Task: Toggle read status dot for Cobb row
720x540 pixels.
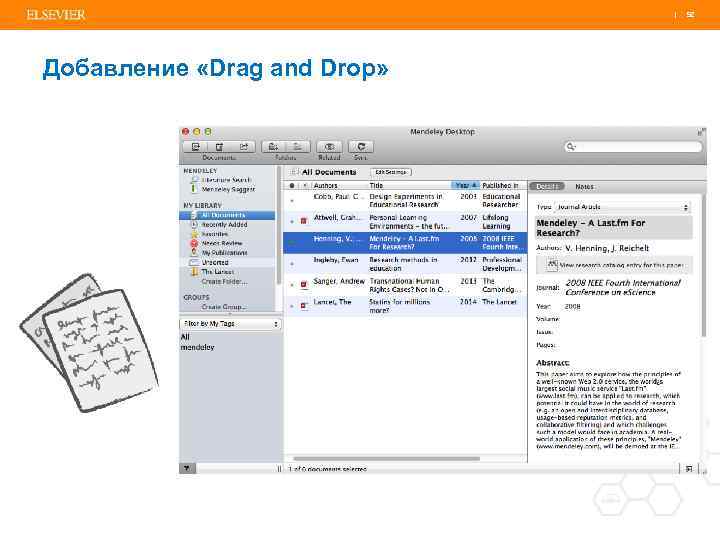Action: pos(292,201)
